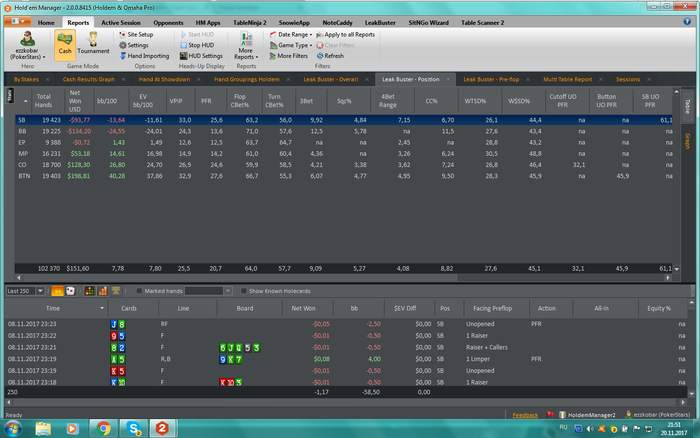Refresh the report data
The height and width of the screenshot is (438, 700).
pos(330,56)
